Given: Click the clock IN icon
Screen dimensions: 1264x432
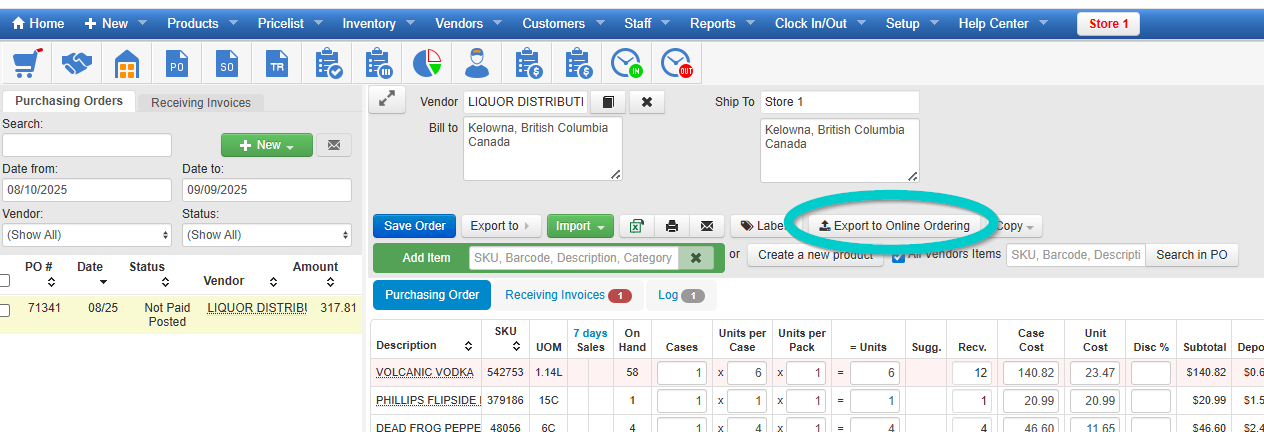Looking at the screenshot, I should coord(627,64).
